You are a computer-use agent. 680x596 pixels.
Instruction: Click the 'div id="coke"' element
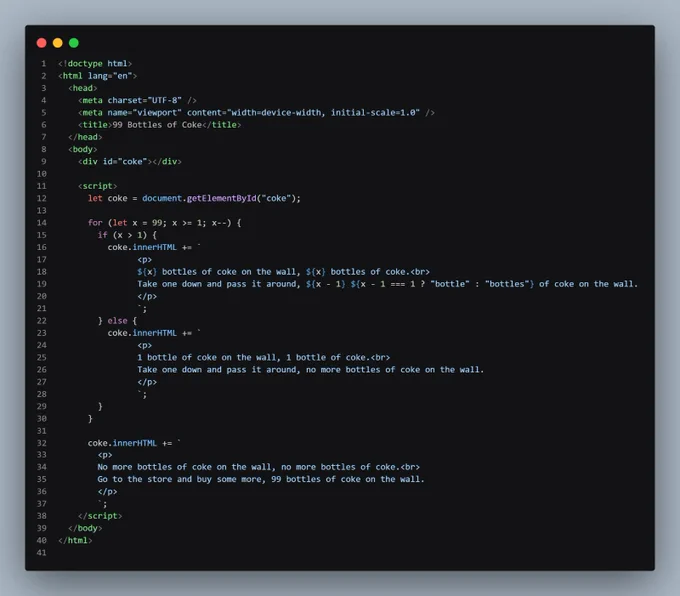tap(130, 161)
